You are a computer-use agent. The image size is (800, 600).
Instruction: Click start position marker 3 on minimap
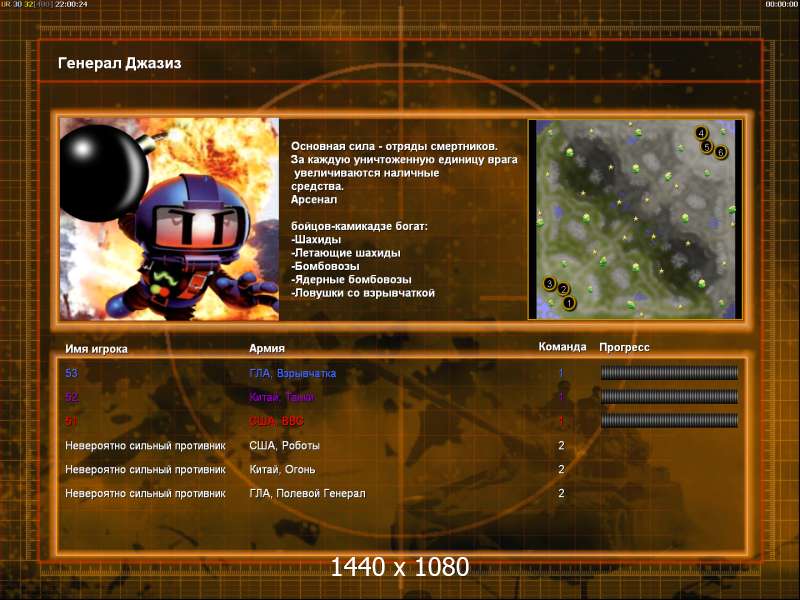pyautogui.click(x=549, y=284)
